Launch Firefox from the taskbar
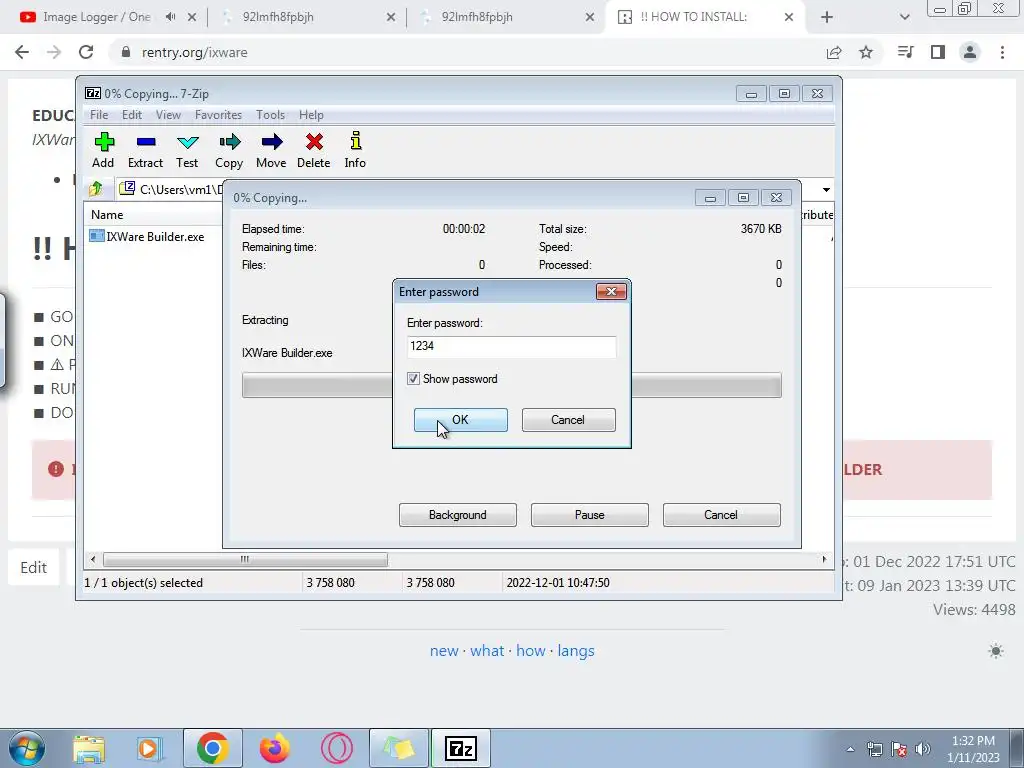1024x768 pixels. point(274,748)
